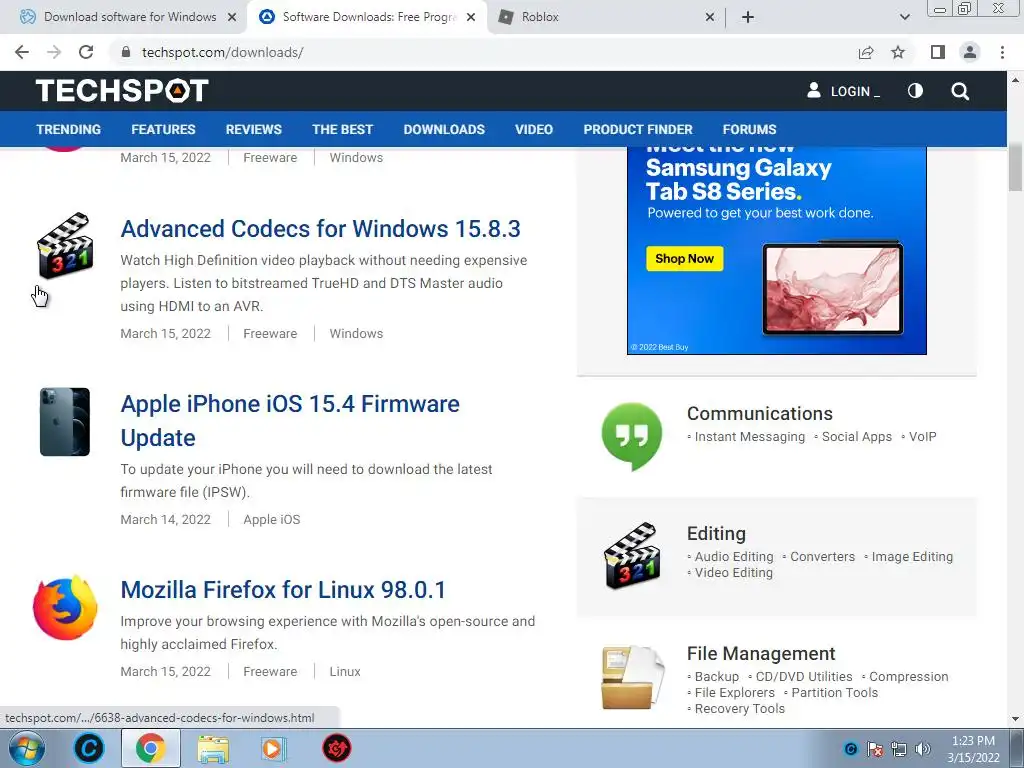This screenshot has width=1024, height=768.
Task: Toggle TechSpot dark mode contrast icon
Action: tap(916, 91)
